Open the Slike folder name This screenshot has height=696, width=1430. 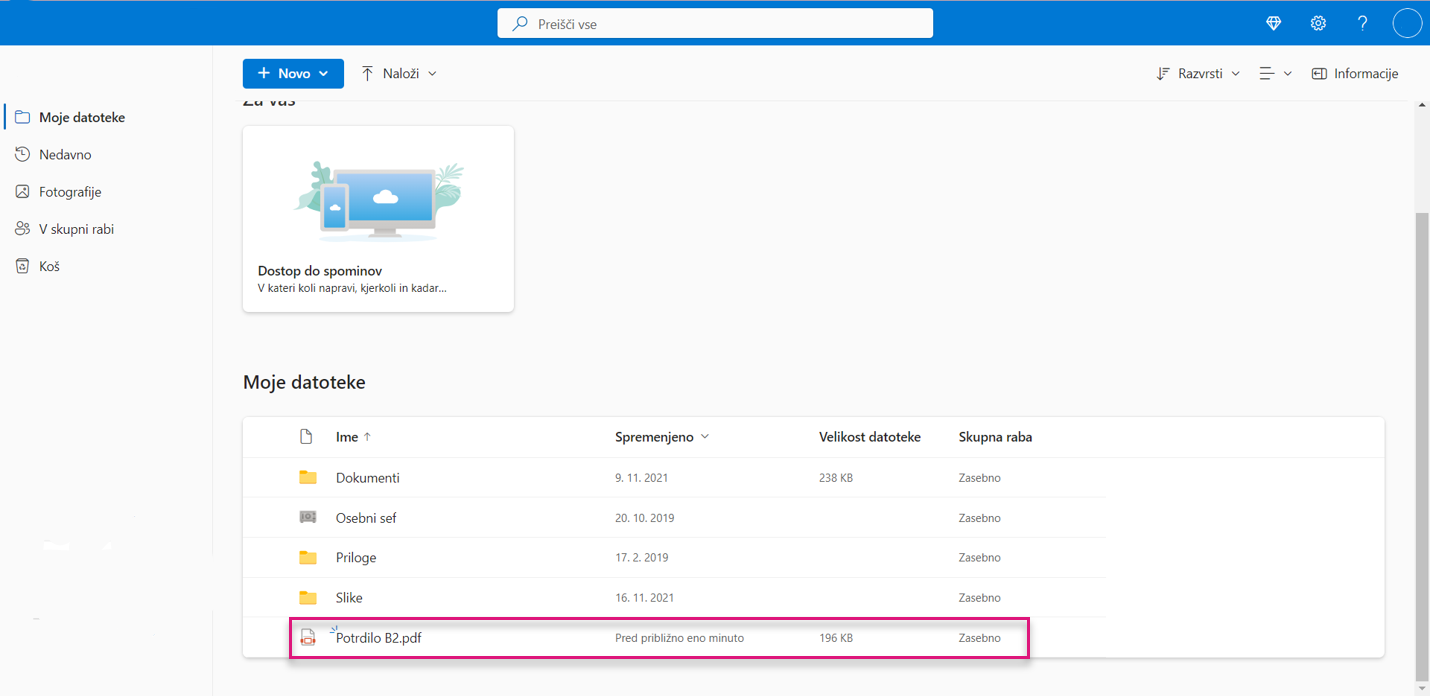click(349, 598)
